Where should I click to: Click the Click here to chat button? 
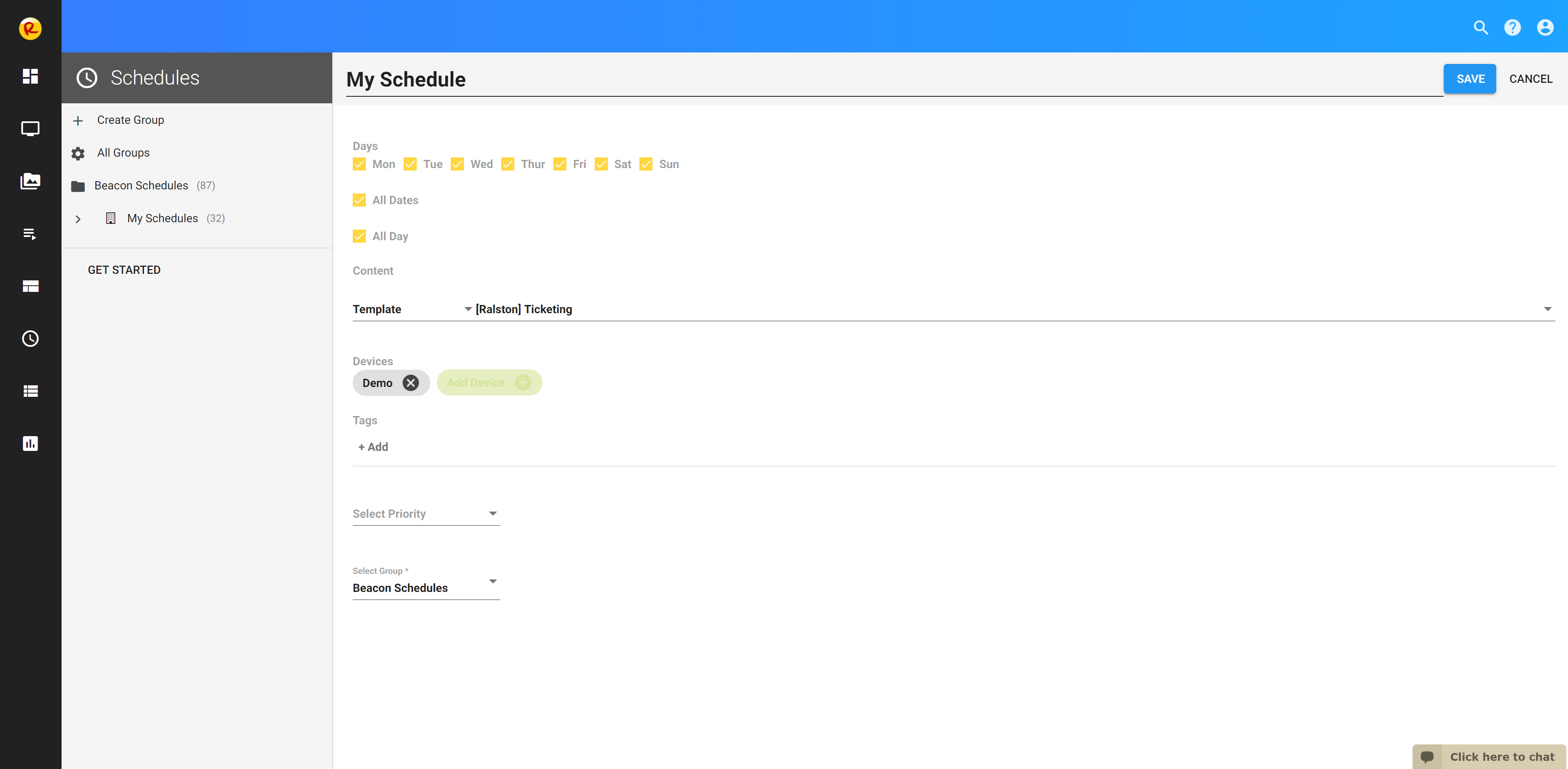point(1489,757)
